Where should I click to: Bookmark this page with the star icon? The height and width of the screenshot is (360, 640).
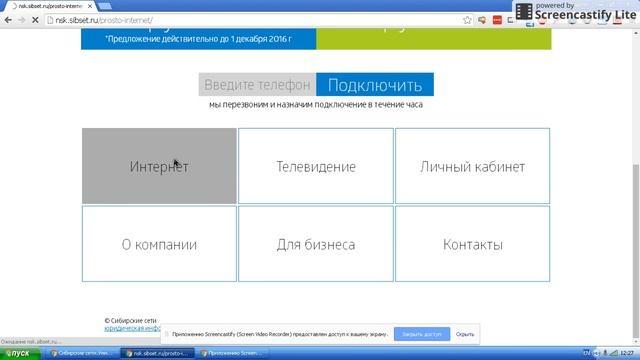tap(467, 20)
